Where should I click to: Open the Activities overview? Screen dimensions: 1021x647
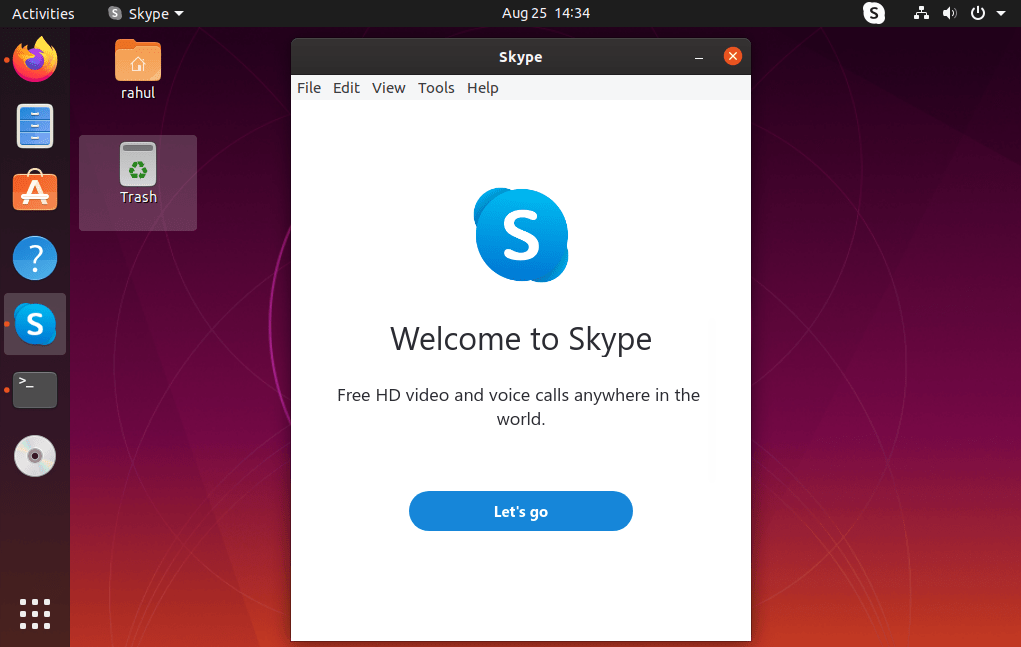click(x=43, y=13)
